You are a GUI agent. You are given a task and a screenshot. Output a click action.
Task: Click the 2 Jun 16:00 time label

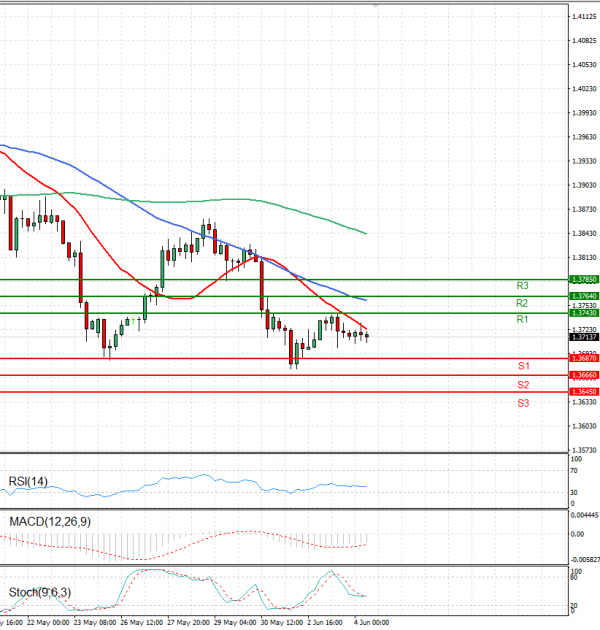325,622
